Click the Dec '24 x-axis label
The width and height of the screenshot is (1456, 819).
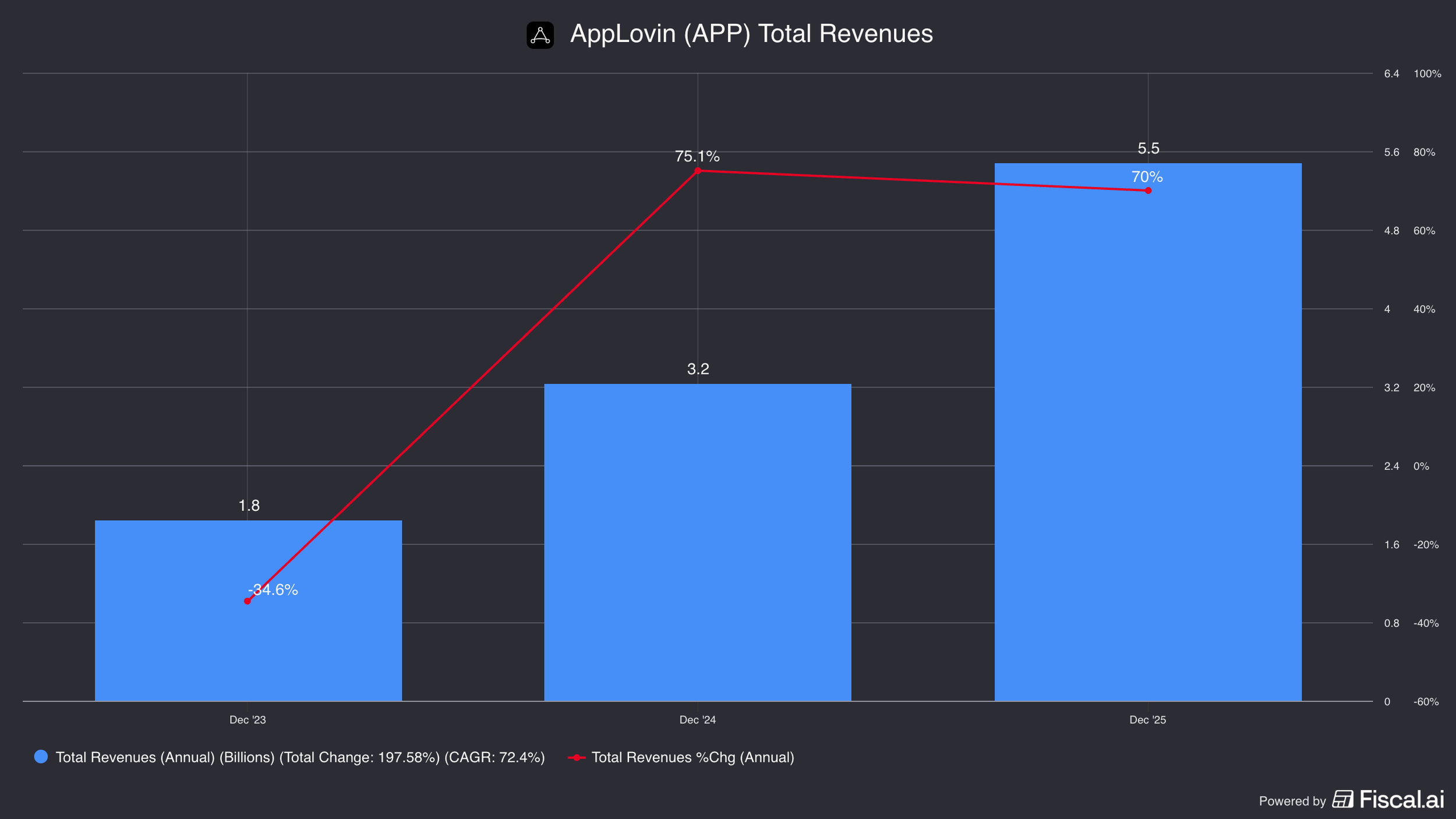[x=698, y=720]
